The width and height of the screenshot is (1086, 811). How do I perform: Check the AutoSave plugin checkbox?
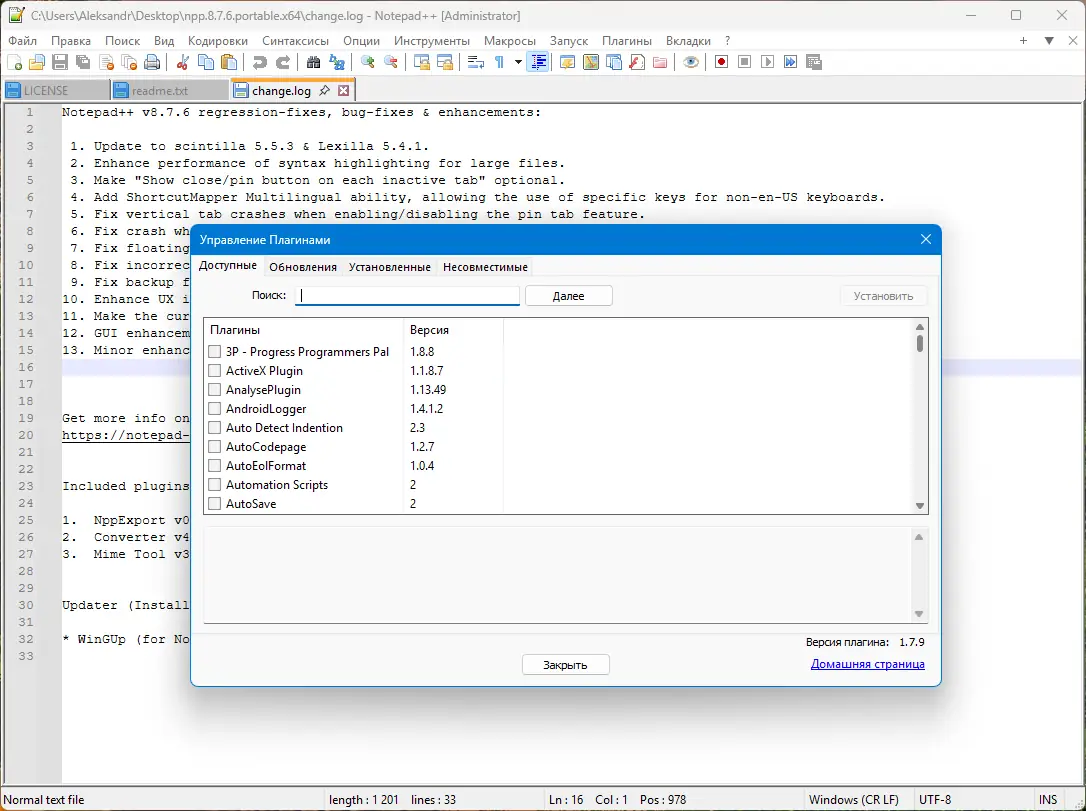(214, 503)
